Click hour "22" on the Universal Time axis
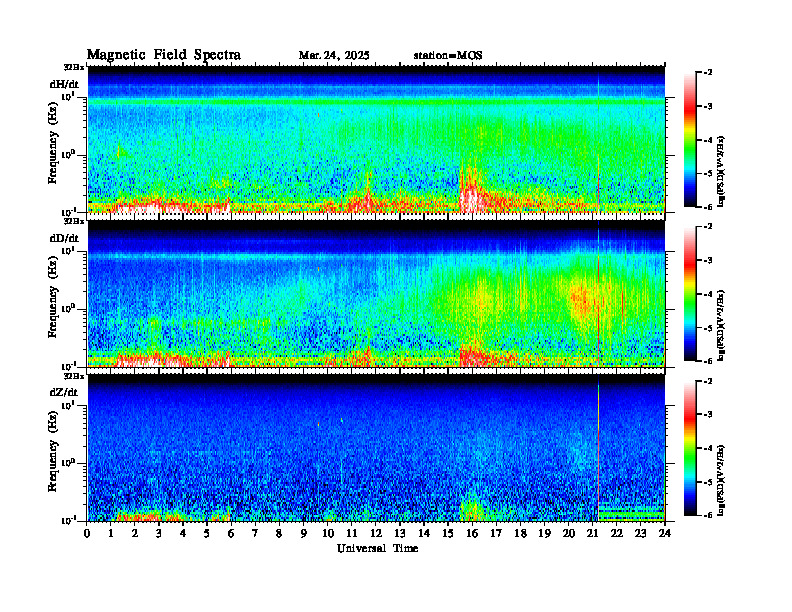792x612 pixels. point(617,534)
